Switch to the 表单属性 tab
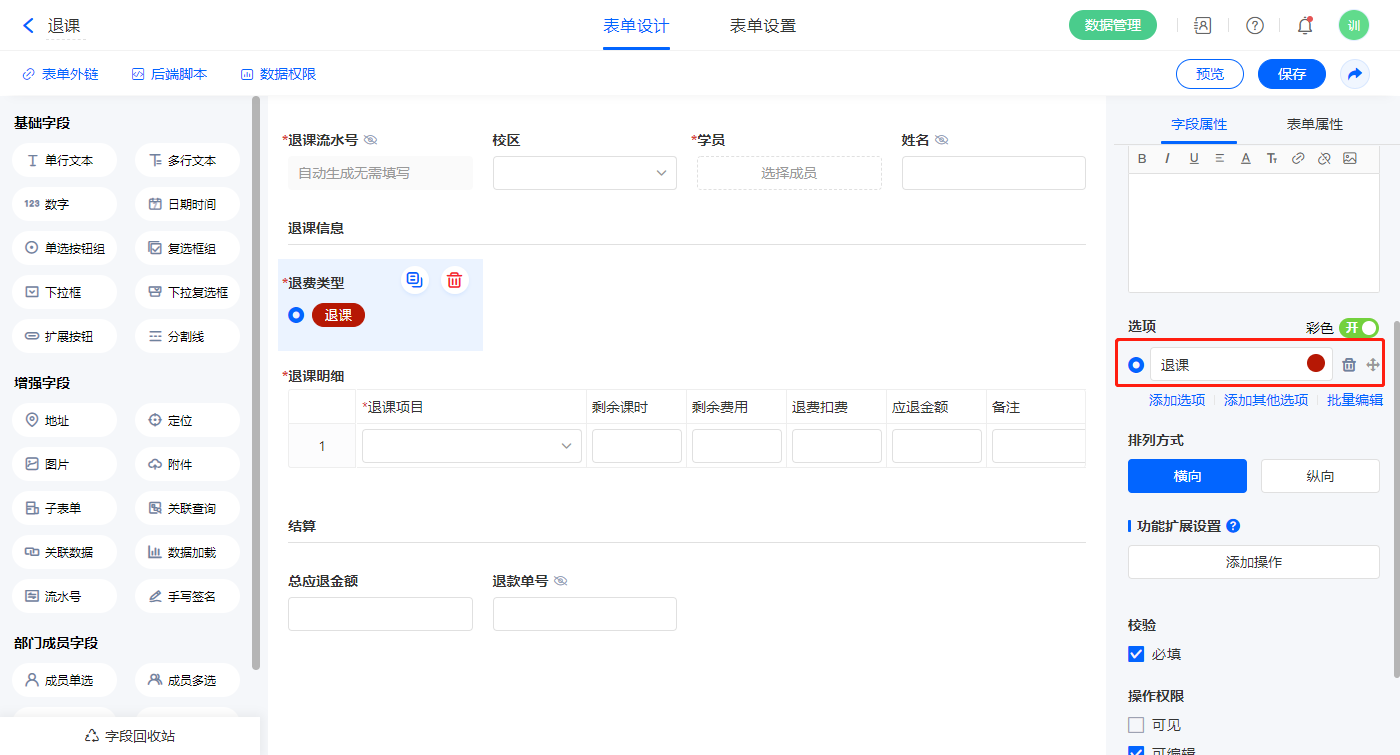The width and height of the screenshot is (1400, 755). [1314, 124]
